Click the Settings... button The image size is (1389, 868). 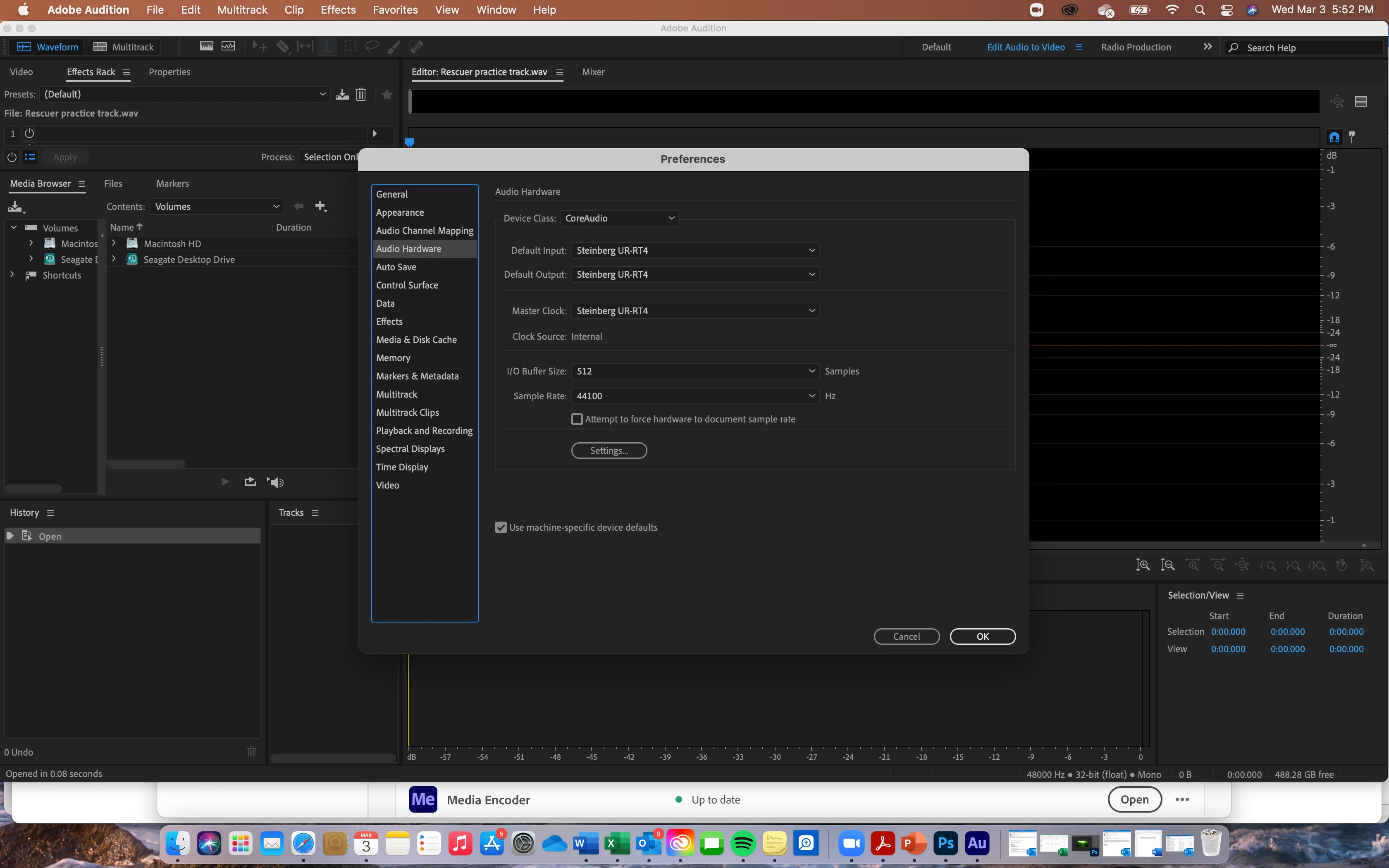[609, 451]
